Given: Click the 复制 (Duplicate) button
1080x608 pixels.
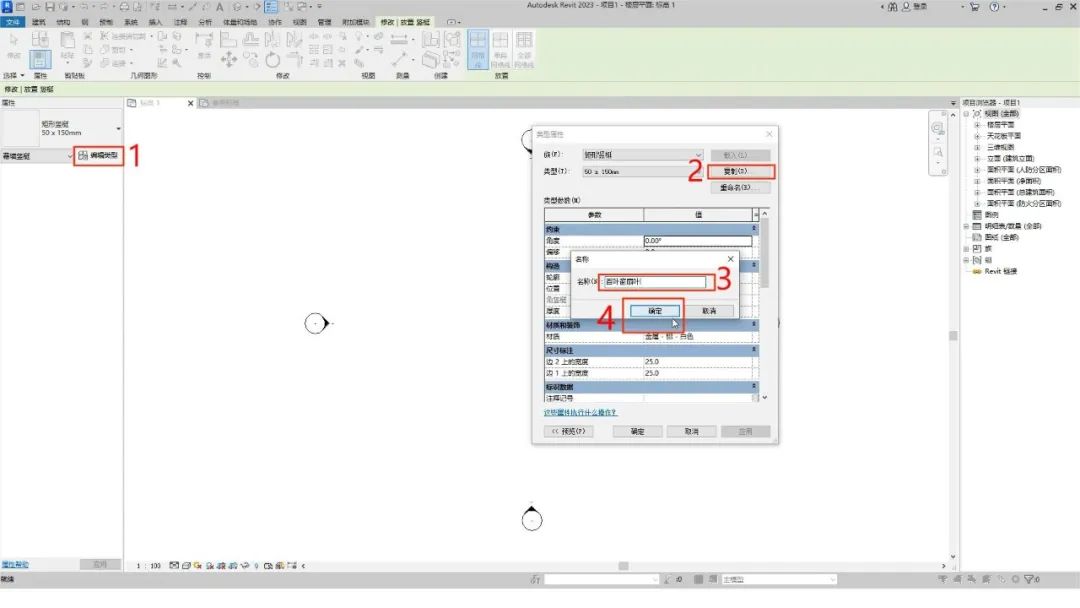Looking at the screenshot, I should [740, 171].
